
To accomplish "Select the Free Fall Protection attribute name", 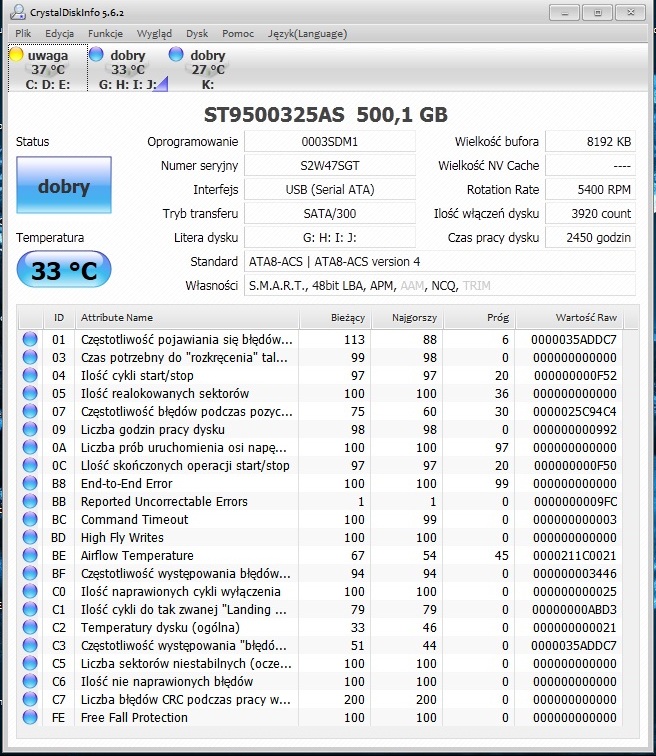I will [x=134, y=717].
